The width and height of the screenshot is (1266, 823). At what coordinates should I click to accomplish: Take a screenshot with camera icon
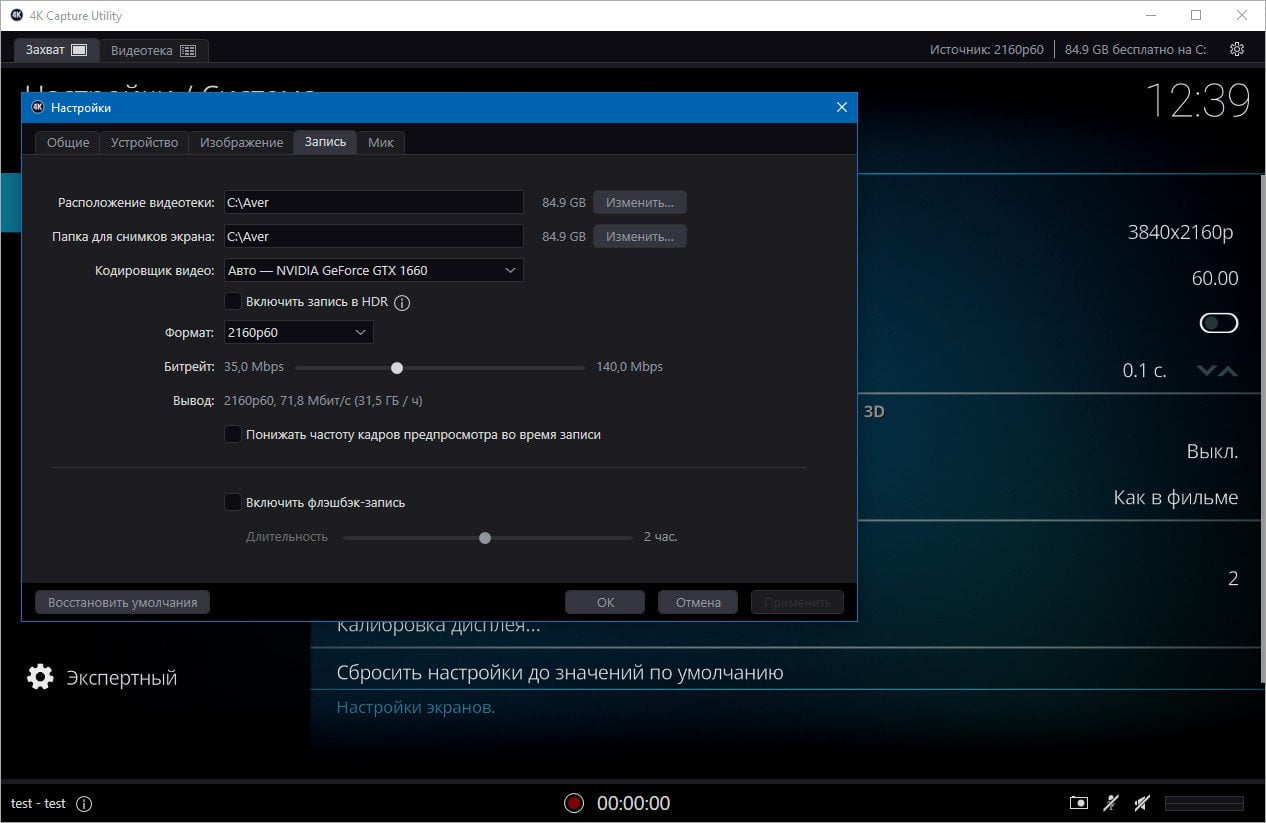(x=1079, y=803)
